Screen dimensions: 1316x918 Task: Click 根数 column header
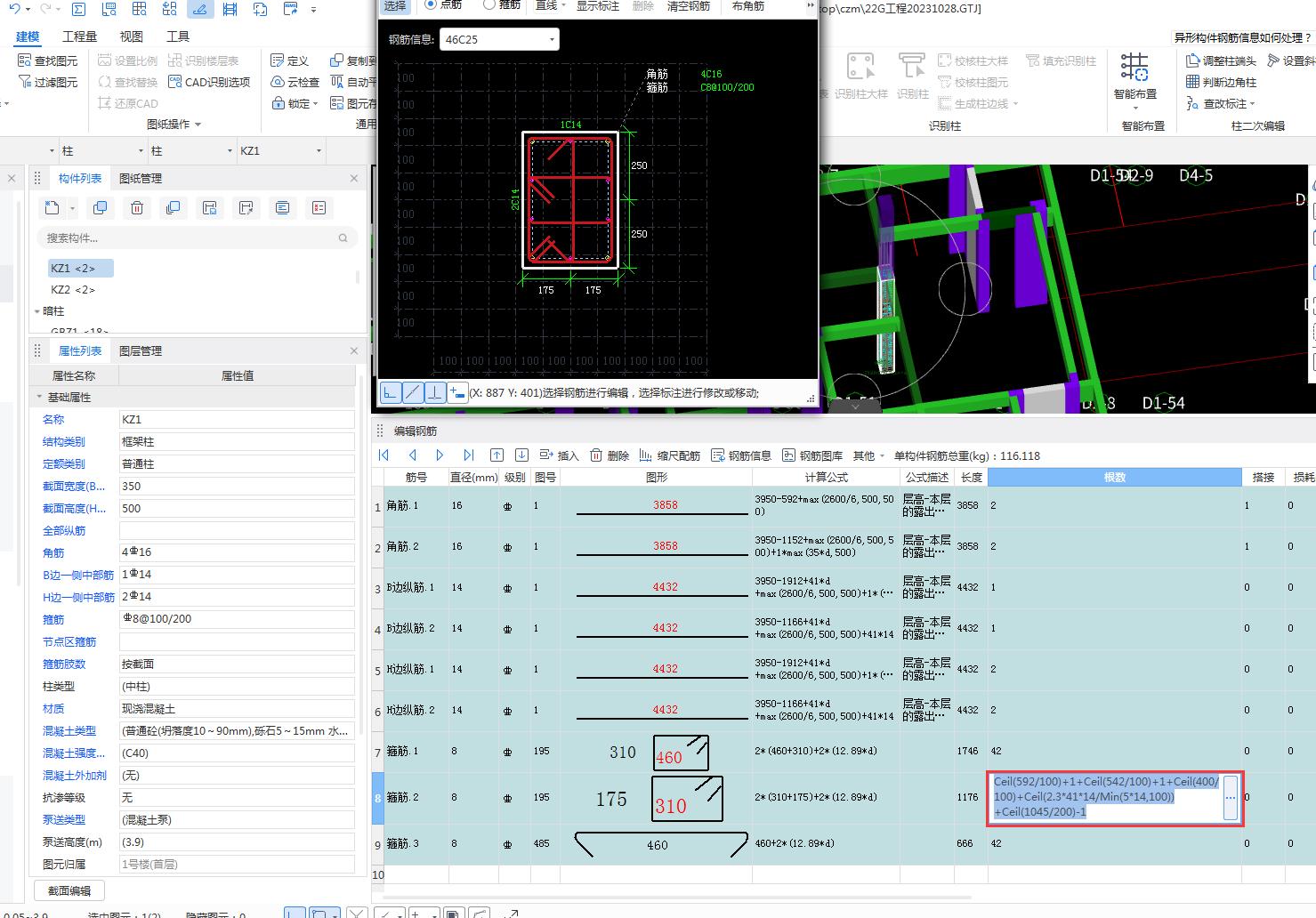(x=1115, y=478)
